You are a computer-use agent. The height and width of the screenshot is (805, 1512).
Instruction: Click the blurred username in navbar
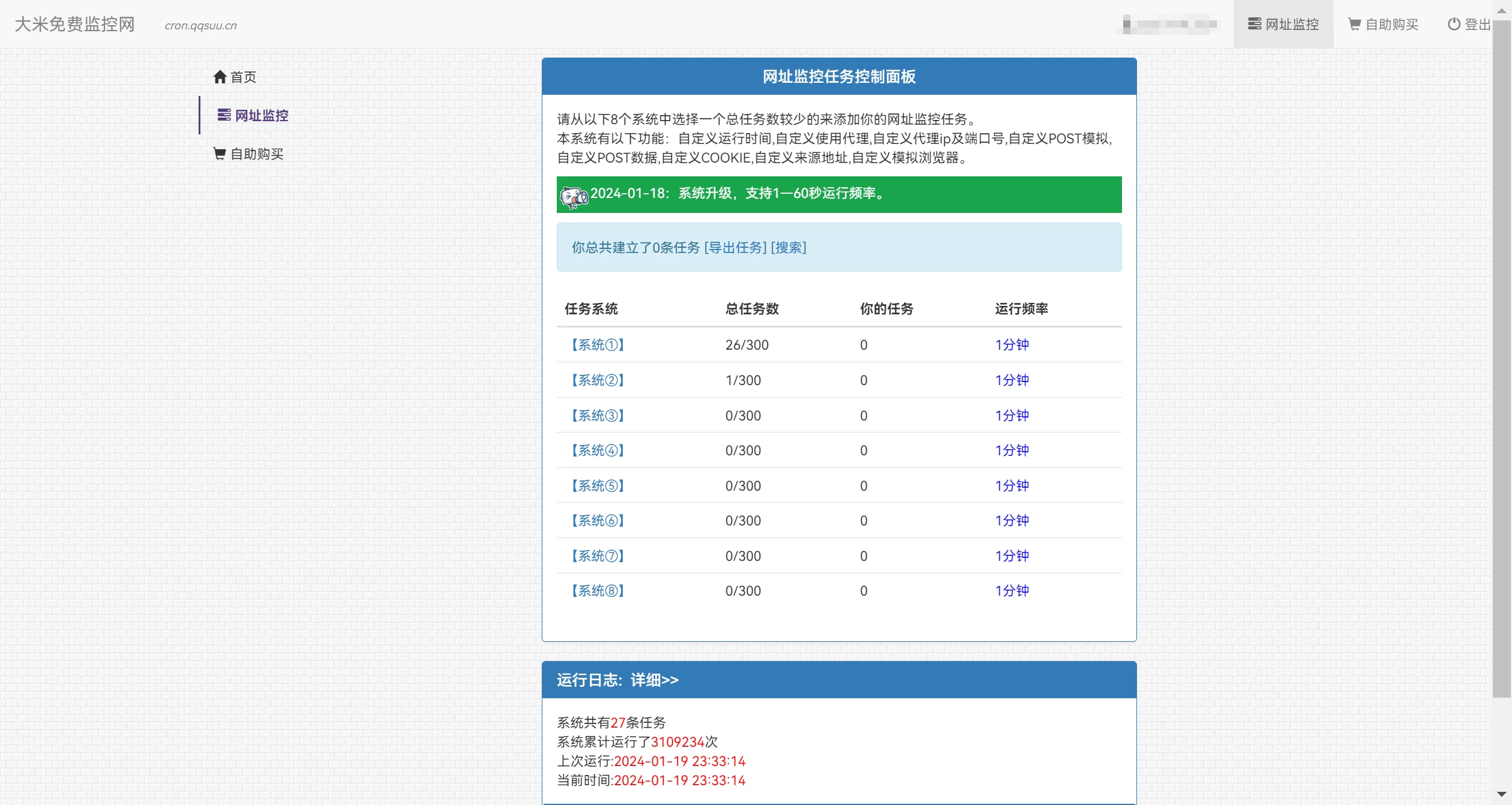click(1169, 24)
